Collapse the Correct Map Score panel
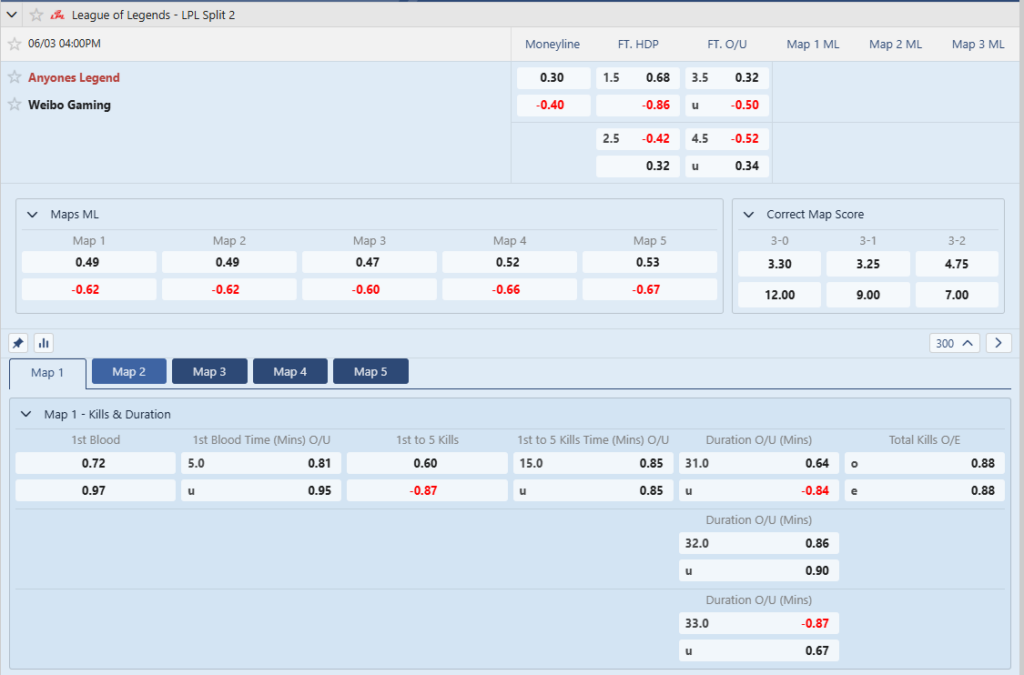Screen dimensions: 1024x675 (x=748, y=215)
